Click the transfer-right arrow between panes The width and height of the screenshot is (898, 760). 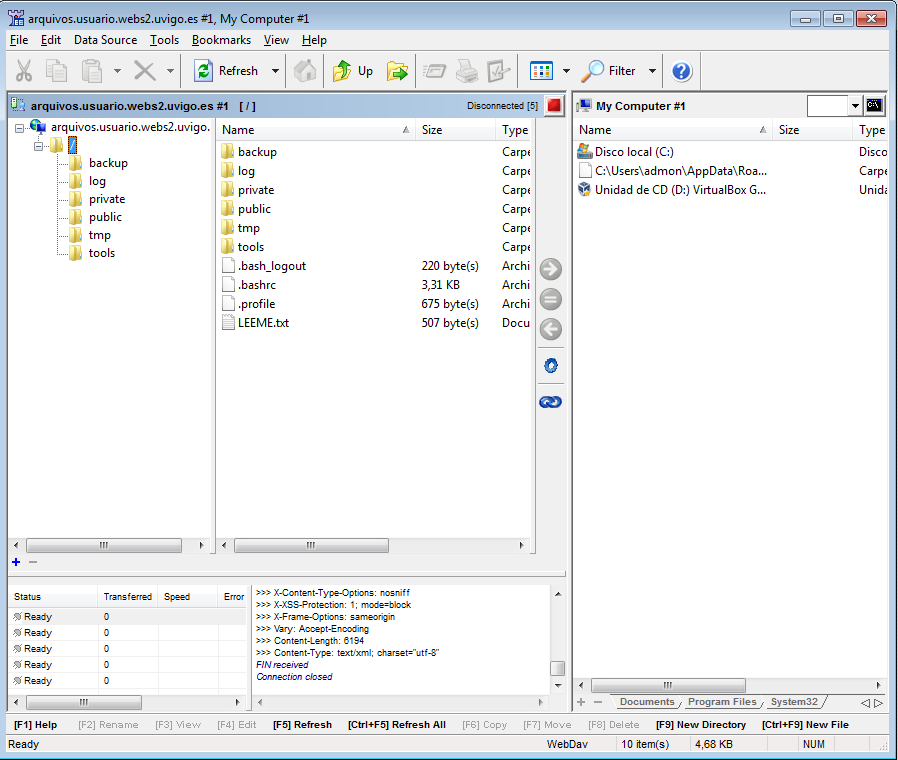[x=550, y=269]
